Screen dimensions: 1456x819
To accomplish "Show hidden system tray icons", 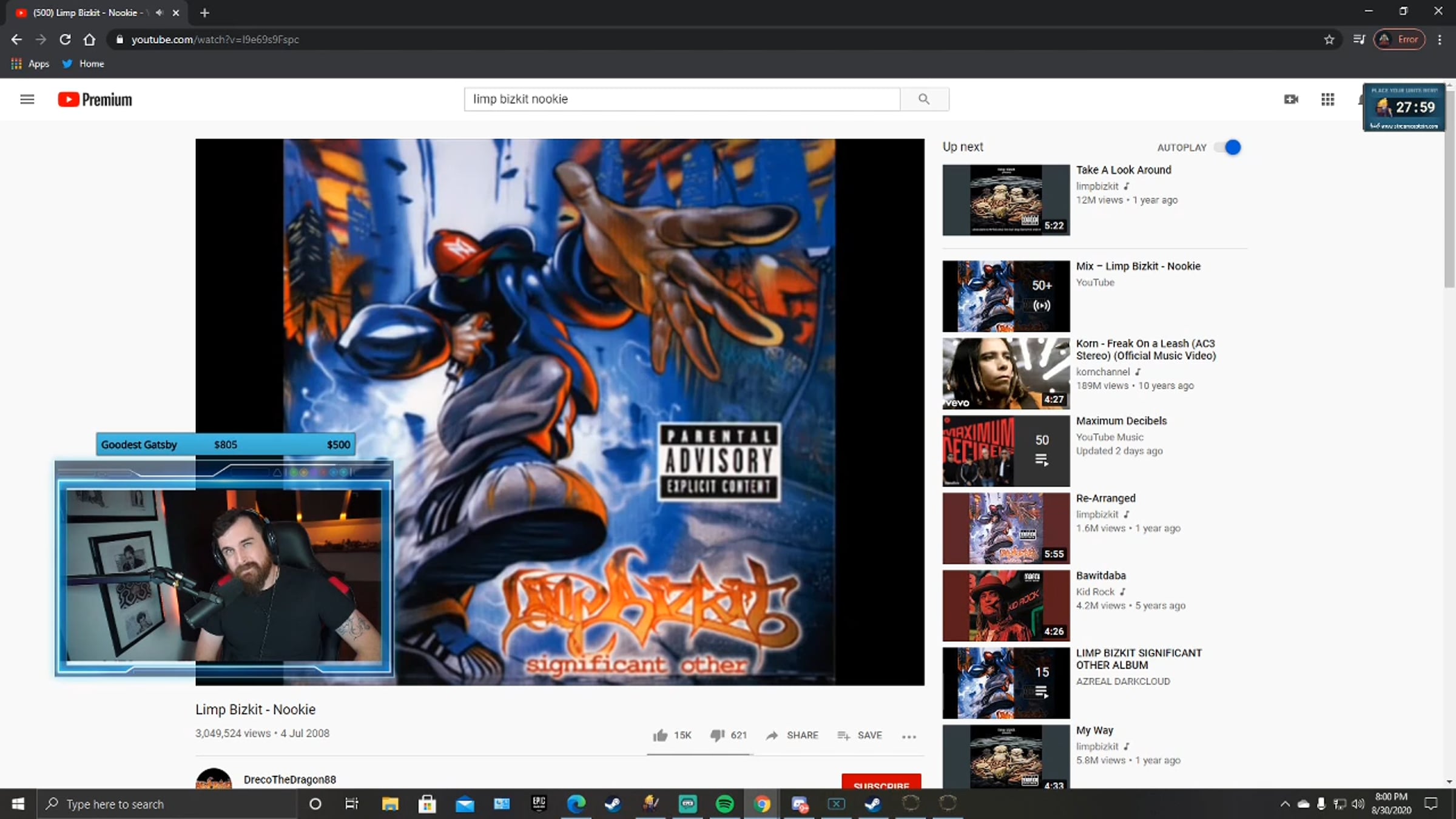I will [x=1285, y=804].
